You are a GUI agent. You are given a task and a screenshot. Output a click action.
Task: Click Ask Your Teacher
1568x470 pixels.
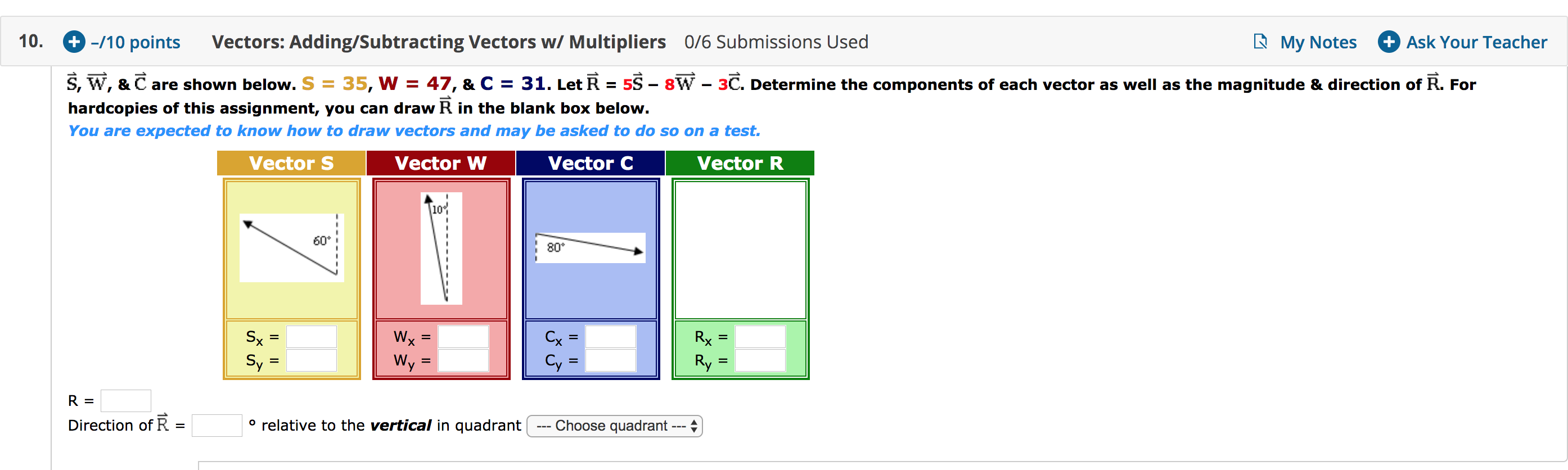click(x=1473, y=42)
